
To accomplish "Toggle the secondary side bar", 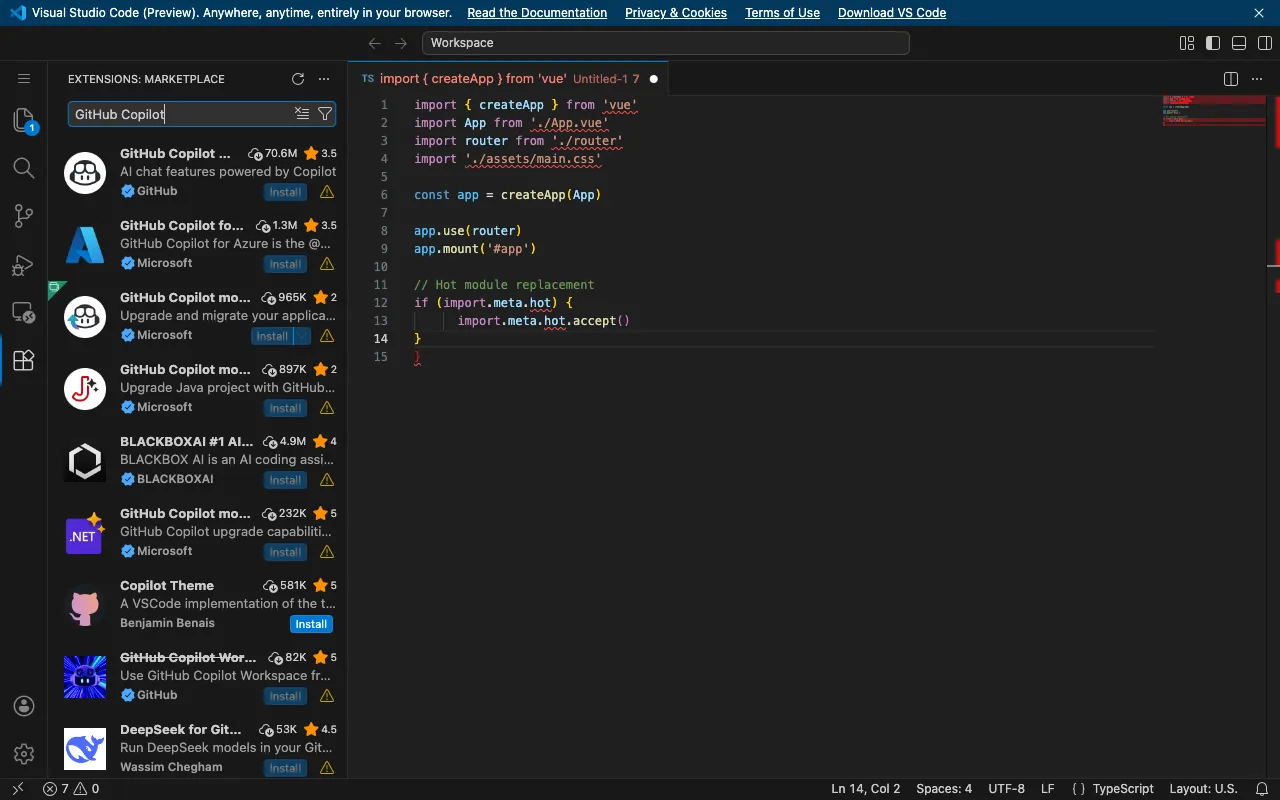I will [x=1265, y=43].
